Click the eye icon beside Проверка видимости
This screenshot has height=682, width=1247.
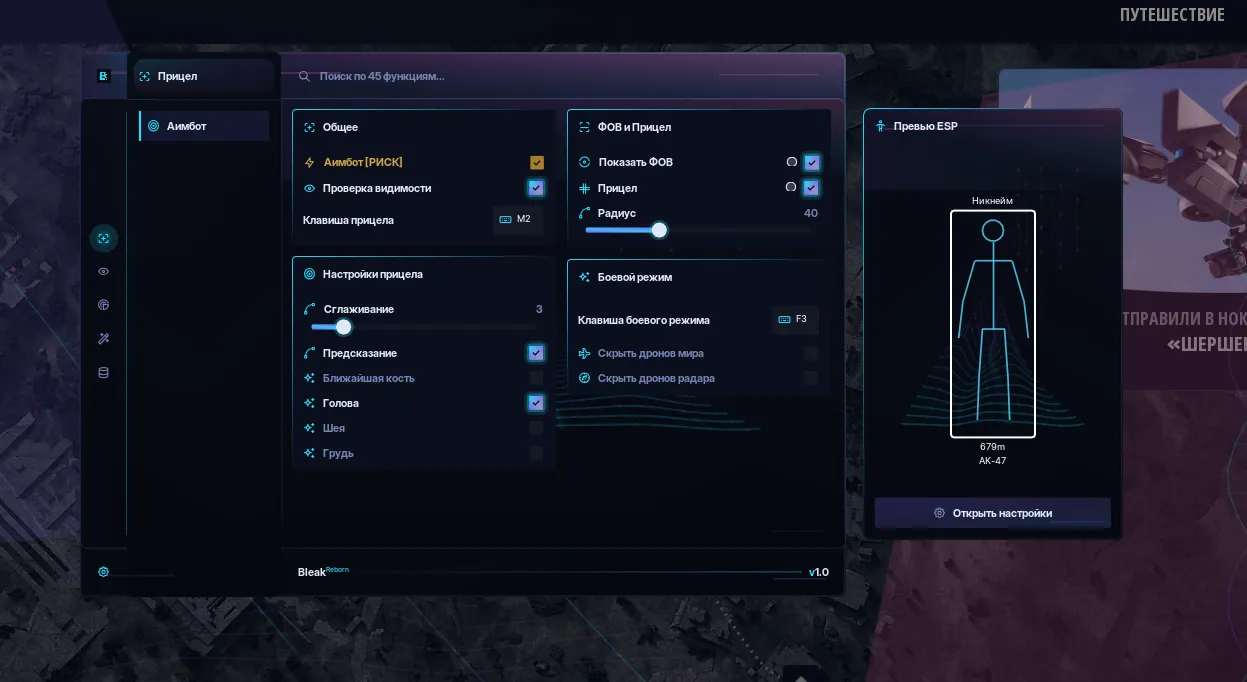309,188
